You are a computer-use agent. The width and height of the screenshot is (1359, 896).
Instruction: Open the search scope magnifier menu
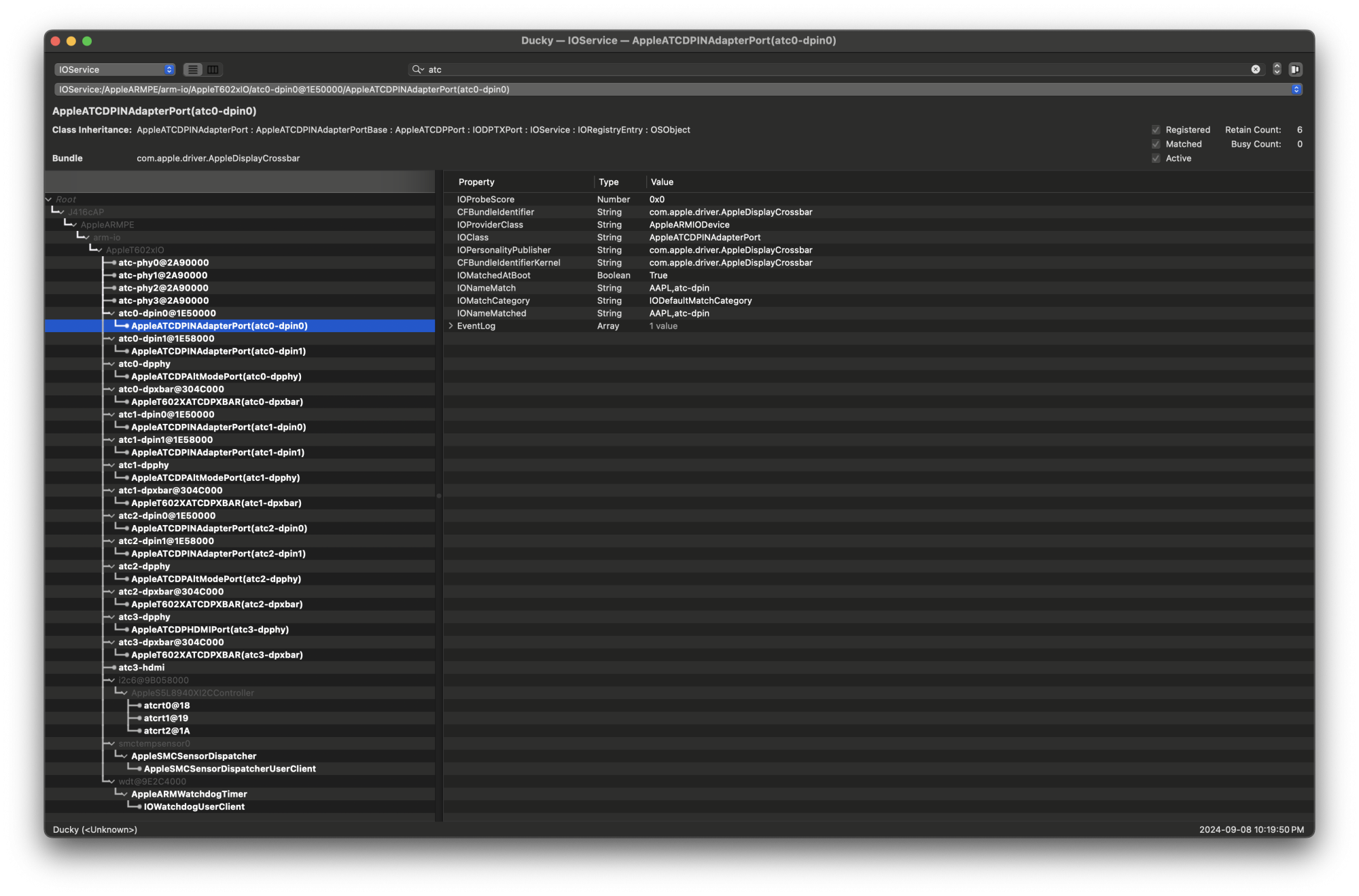tap(417, 69)
